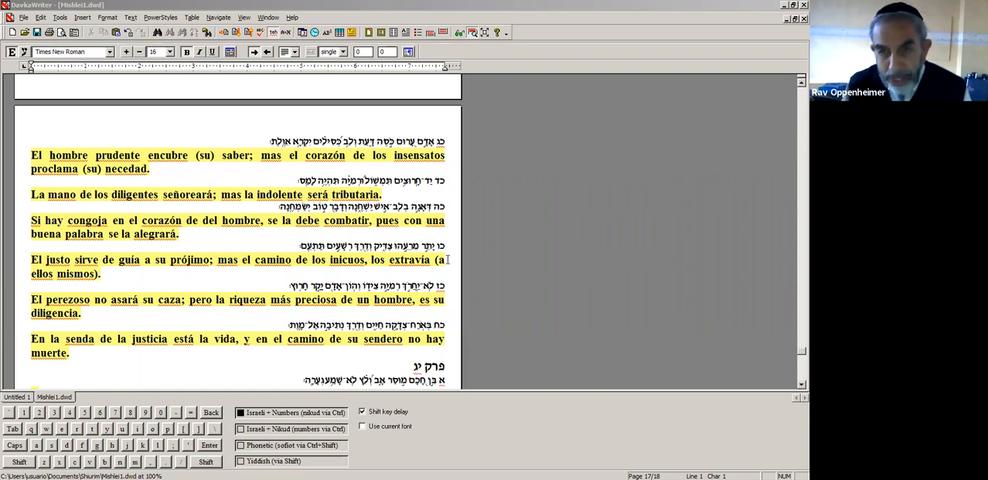The height and width of the screenshot is (480, 988).
Task: Click the on-screen q key
Action: coord(31,429)
